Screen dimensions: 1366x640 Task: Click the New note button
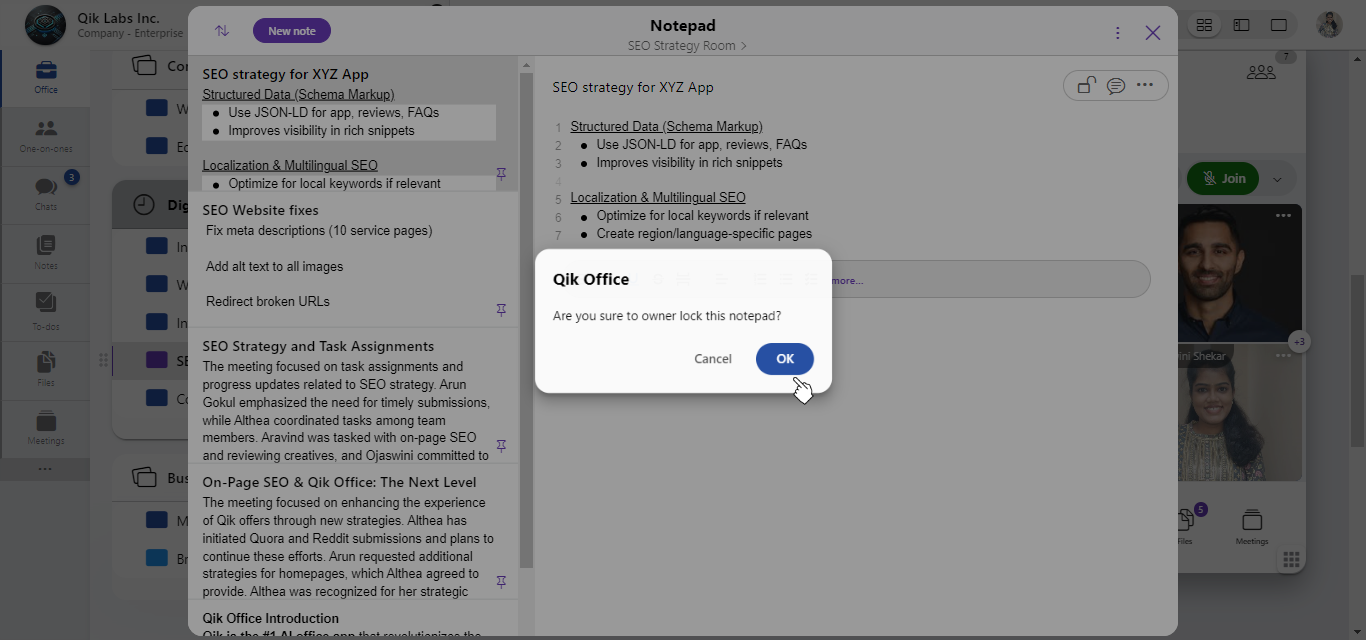(291, 31)
